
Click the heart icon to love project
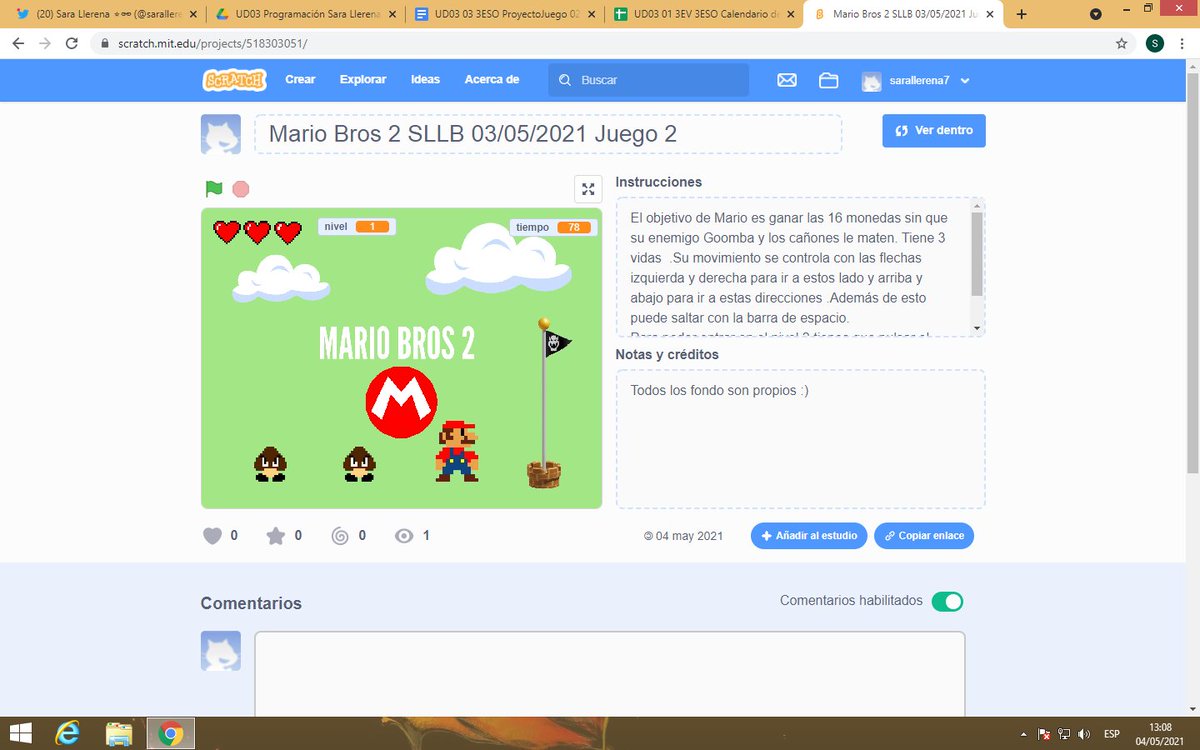[x=212, y=536]
